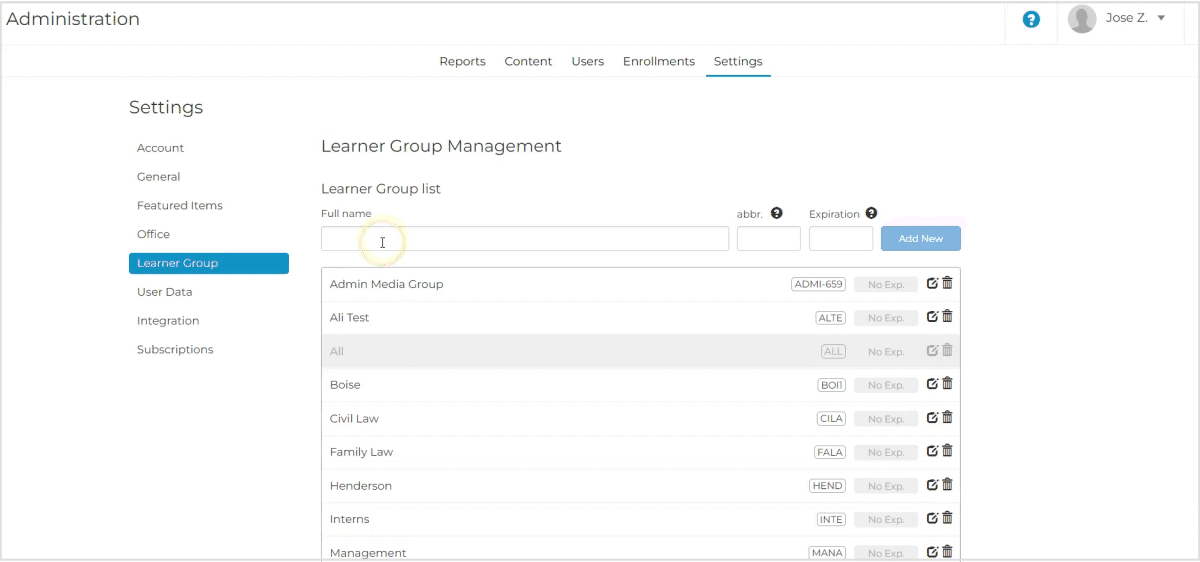Image resolution: width=1200 pixels, height=562 pixels.
Task: Focus the Expiration input field
Action: pos(841,238)
